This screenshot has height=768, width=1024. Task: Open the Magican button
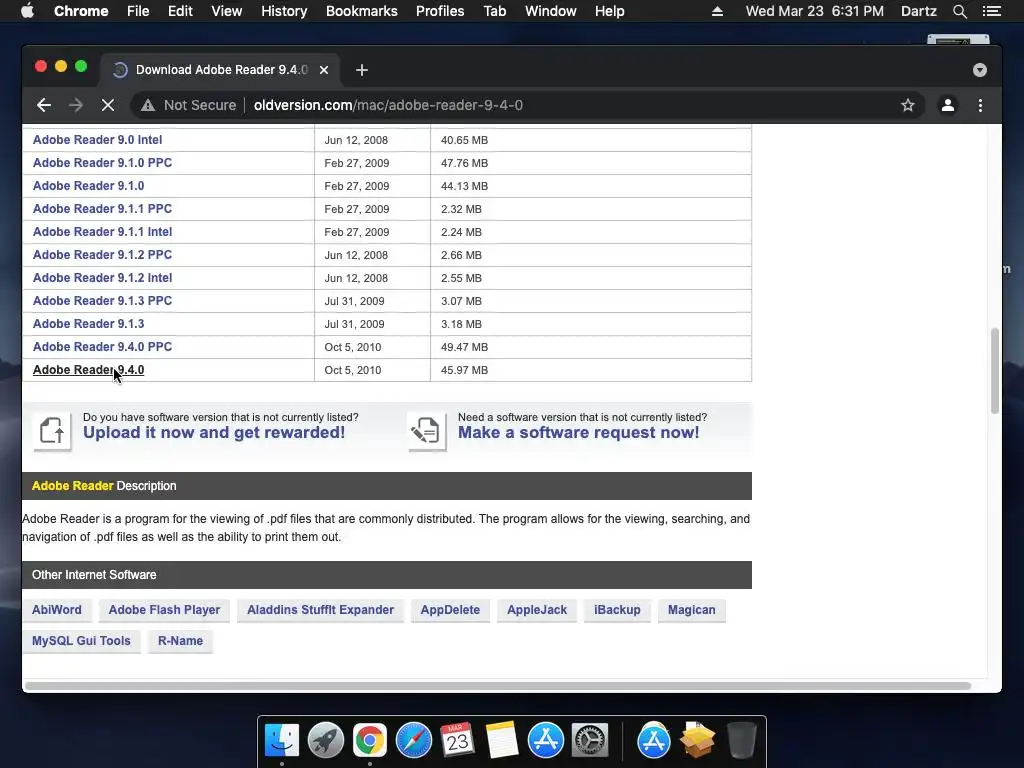[692, 610]
